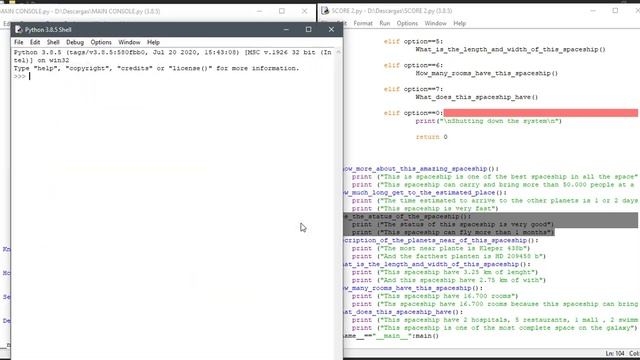This screenshot has width=640, height=360.
Task: Click the __main__ main() line at bottom
Action: click(391, 336)
